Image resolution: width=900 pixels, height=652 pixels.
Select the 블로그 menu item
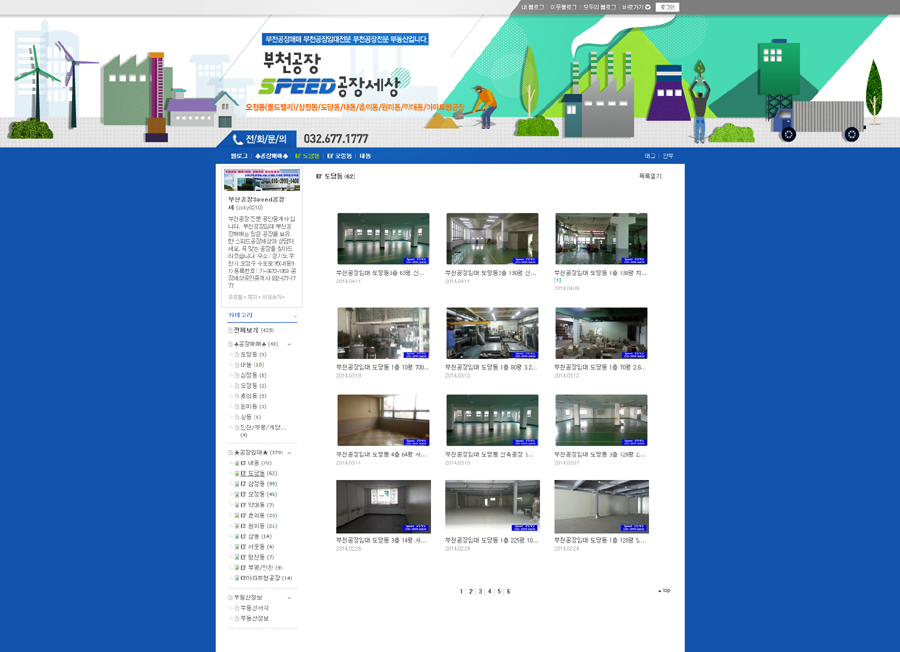coord(239,156)
